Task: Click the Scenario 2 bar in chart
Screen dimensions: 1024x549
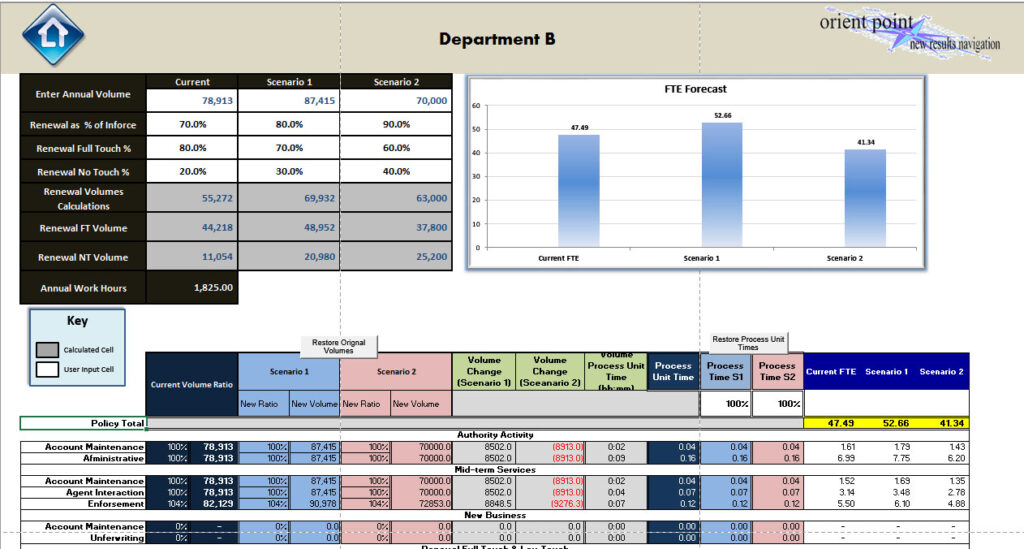Action: coord(865,198)
